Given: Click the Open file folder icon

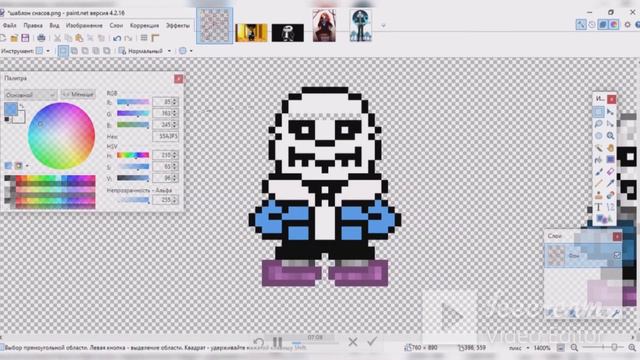Looking at the screenshot, I should tap(14, 38).
